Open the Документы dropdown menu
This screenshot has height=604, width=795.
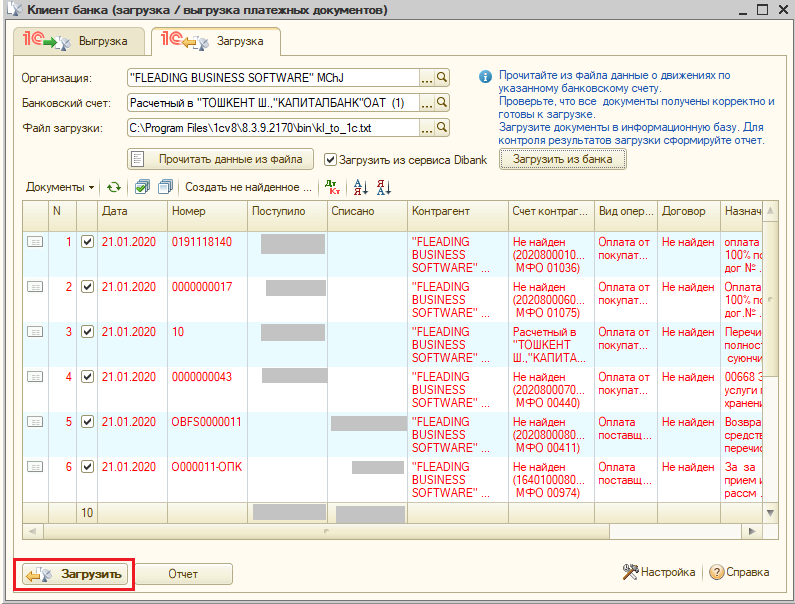pos(60,187)
